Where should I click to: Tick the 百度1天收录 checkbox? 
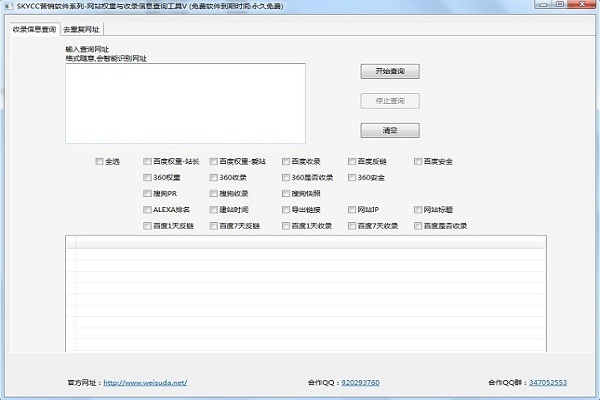tap(286, 226)
